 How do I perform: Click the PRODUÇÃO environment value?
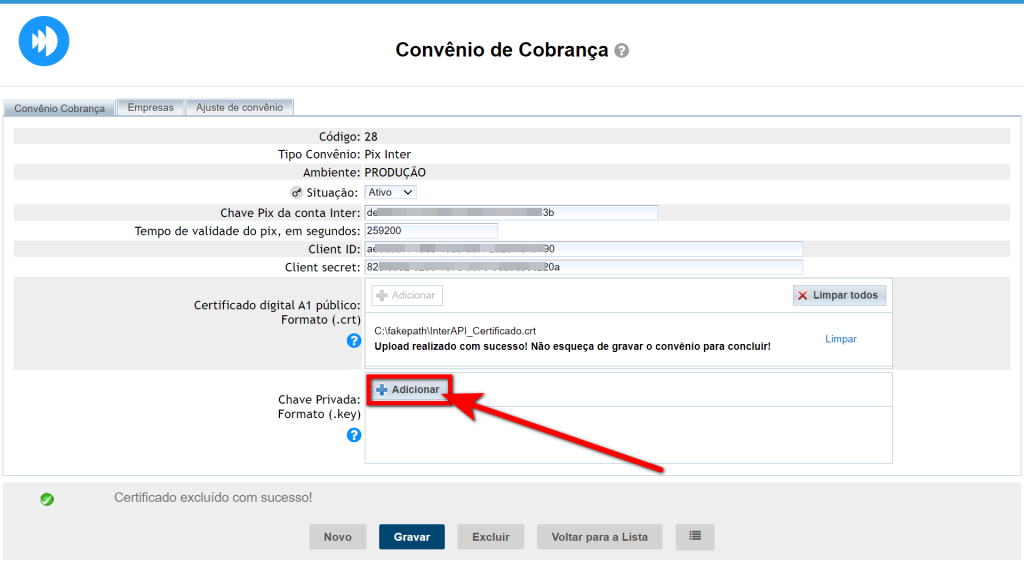[x=395, y=172]
